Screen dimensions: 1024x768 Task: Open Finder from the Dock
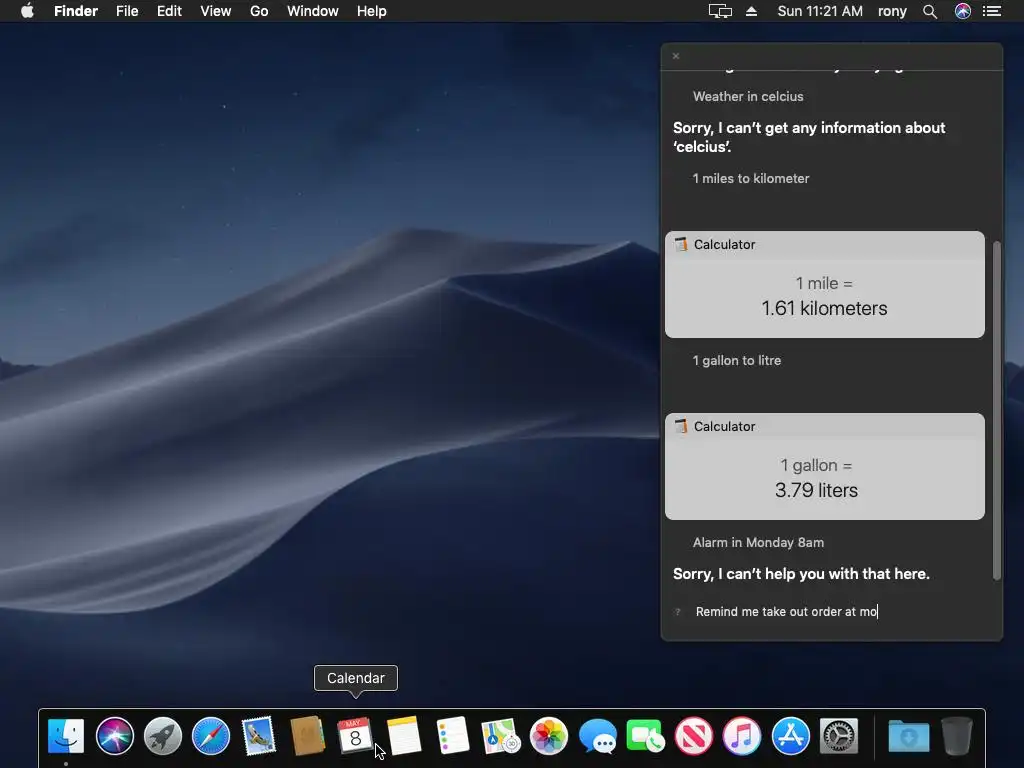click(x=66, y=736)
